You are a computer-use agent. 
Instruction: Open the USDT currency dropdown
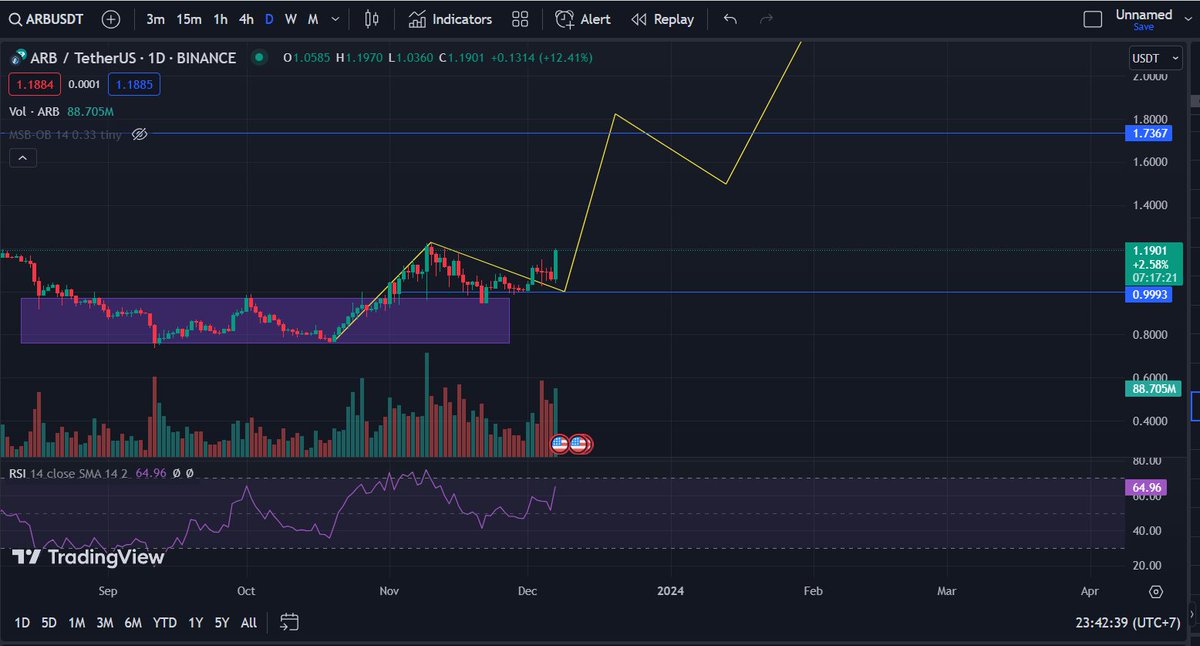point(1154,58)
